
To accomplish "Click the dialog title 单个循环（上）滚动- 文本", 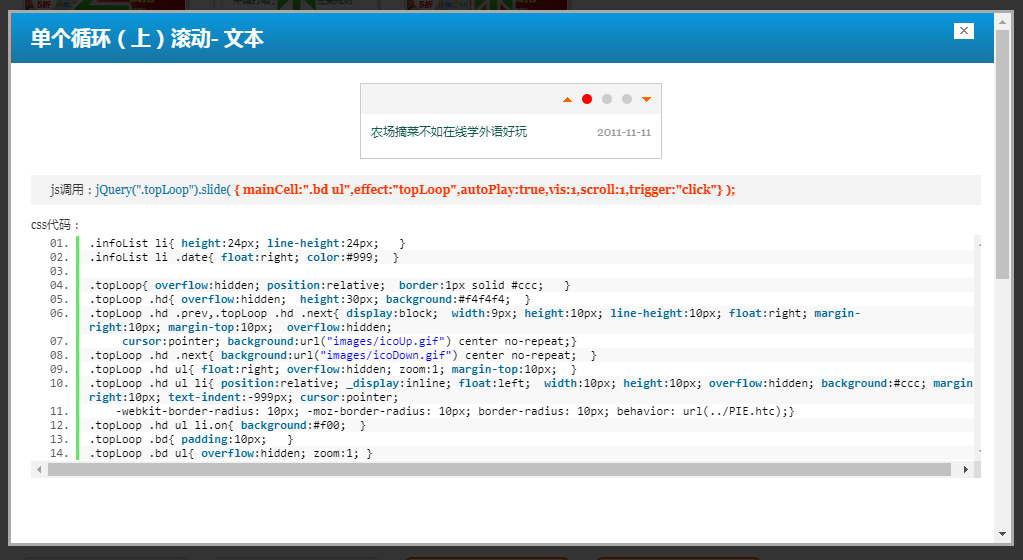I will coord(147,38).
